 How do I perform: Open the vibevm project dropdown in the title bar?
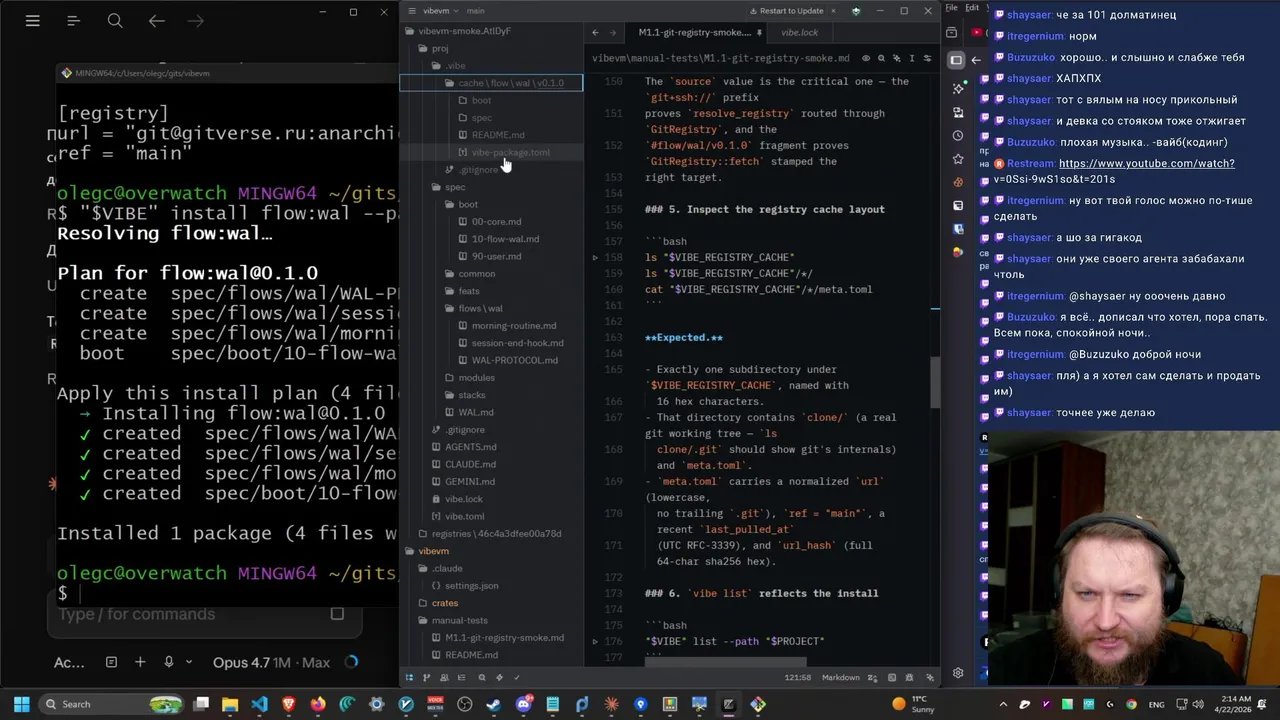(x=441, y=11)
